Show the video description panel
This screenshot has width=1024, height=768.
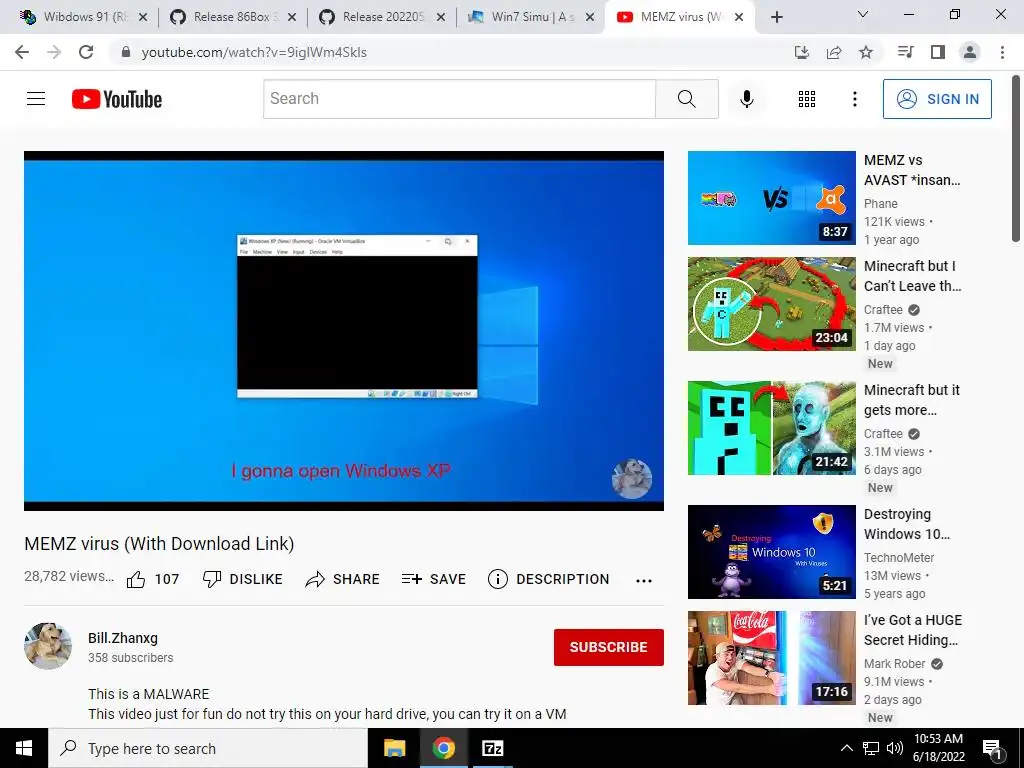click(549, 579)
